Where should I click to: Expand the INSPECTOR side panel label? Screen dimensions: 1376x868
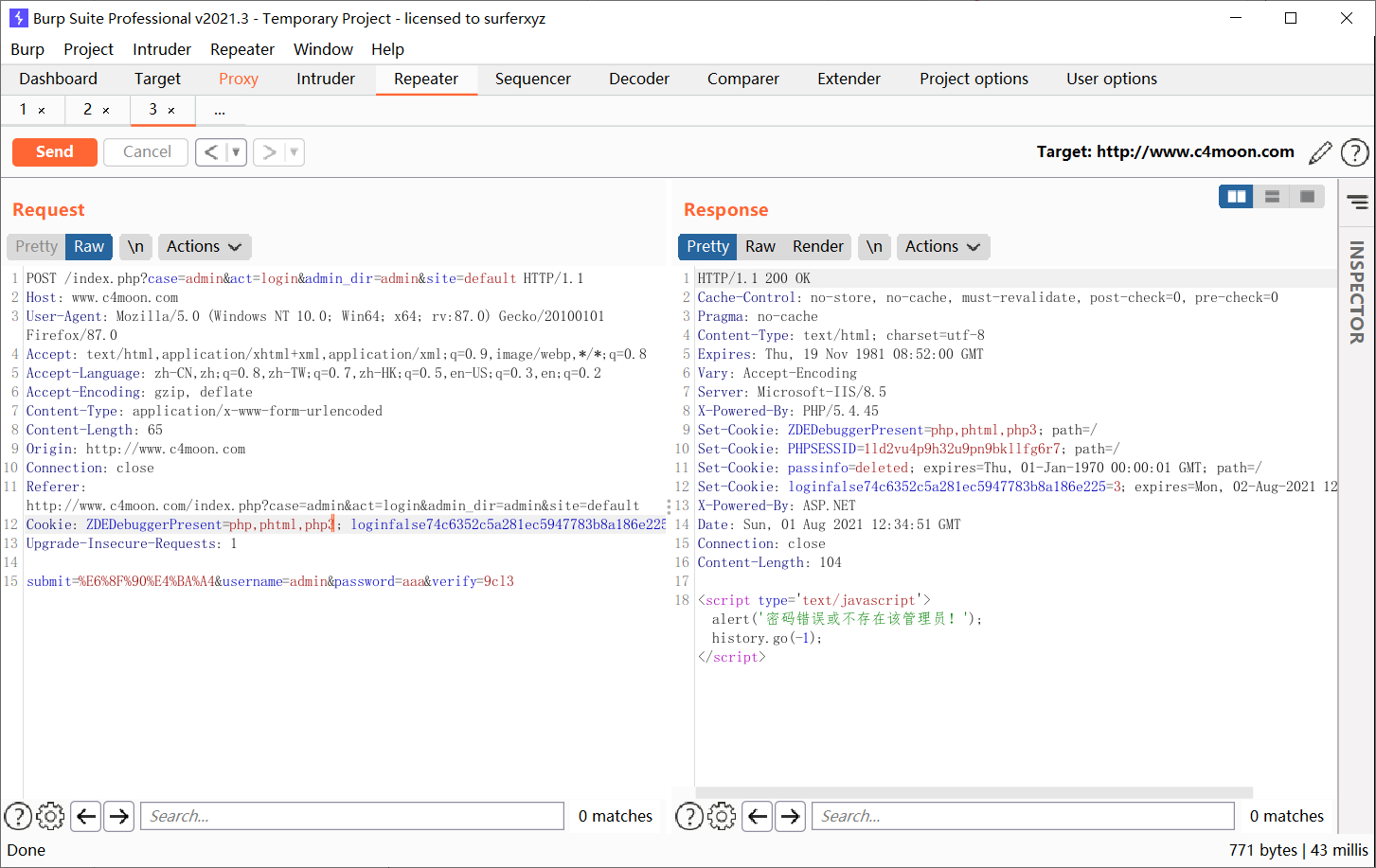(1357, 292)
